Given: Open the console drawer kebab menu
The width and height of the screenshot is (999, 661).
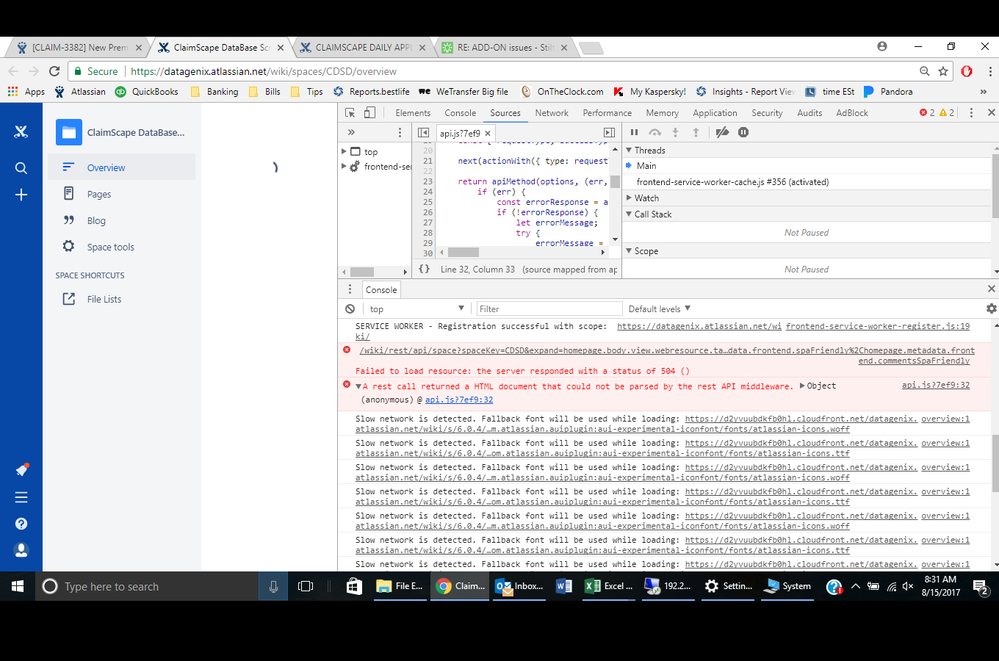Looking at the screenshot, I should (350, 289).
